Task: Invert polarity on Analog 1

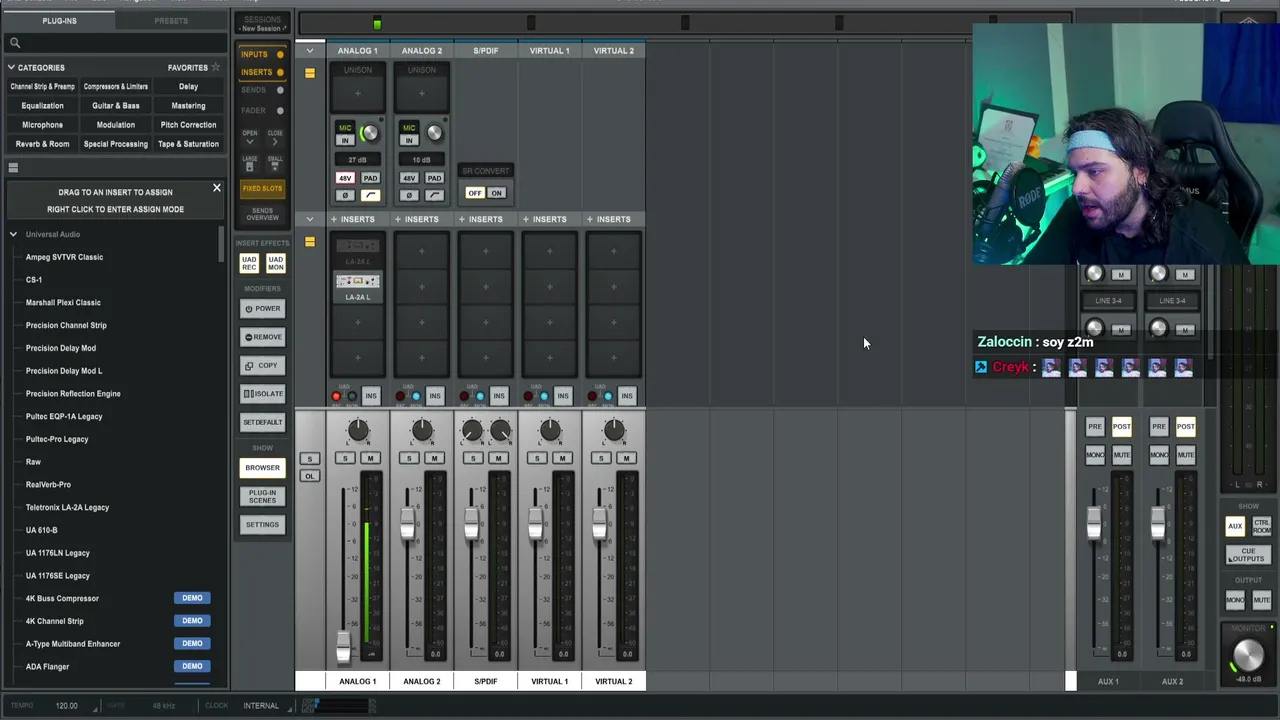Action: pyautogui.click(x=345, y=195)
